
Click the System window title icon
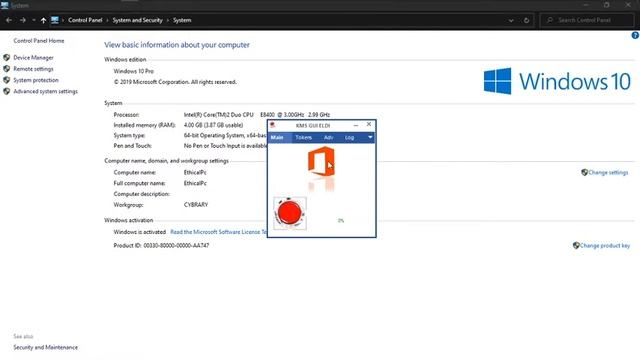[5, 5]
